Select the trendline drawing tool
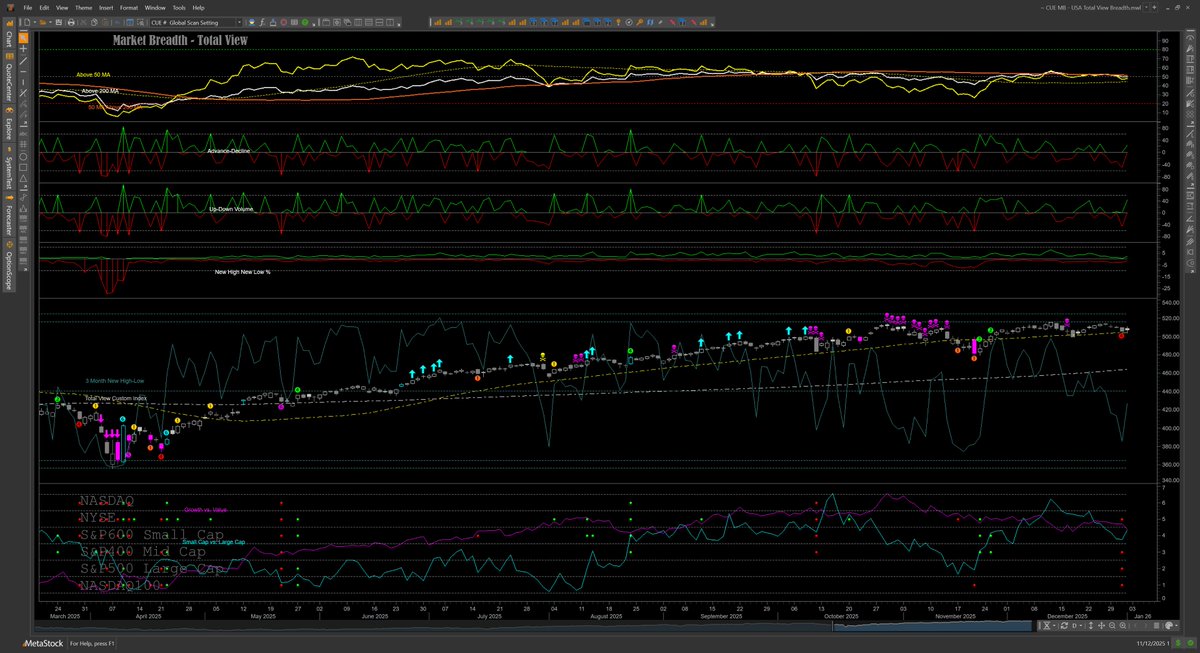Image resolution: width=1200 pixels, height=653 pixels. click(23, 60)
